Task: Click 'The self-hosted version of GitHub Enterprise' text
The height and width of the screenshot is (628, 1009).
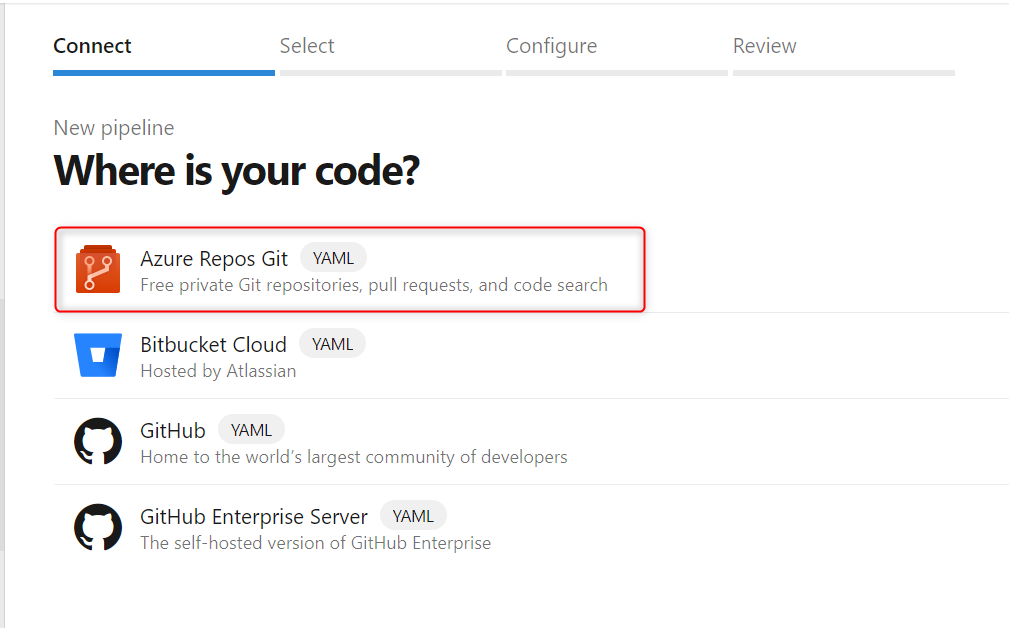Action: (315, 543)
